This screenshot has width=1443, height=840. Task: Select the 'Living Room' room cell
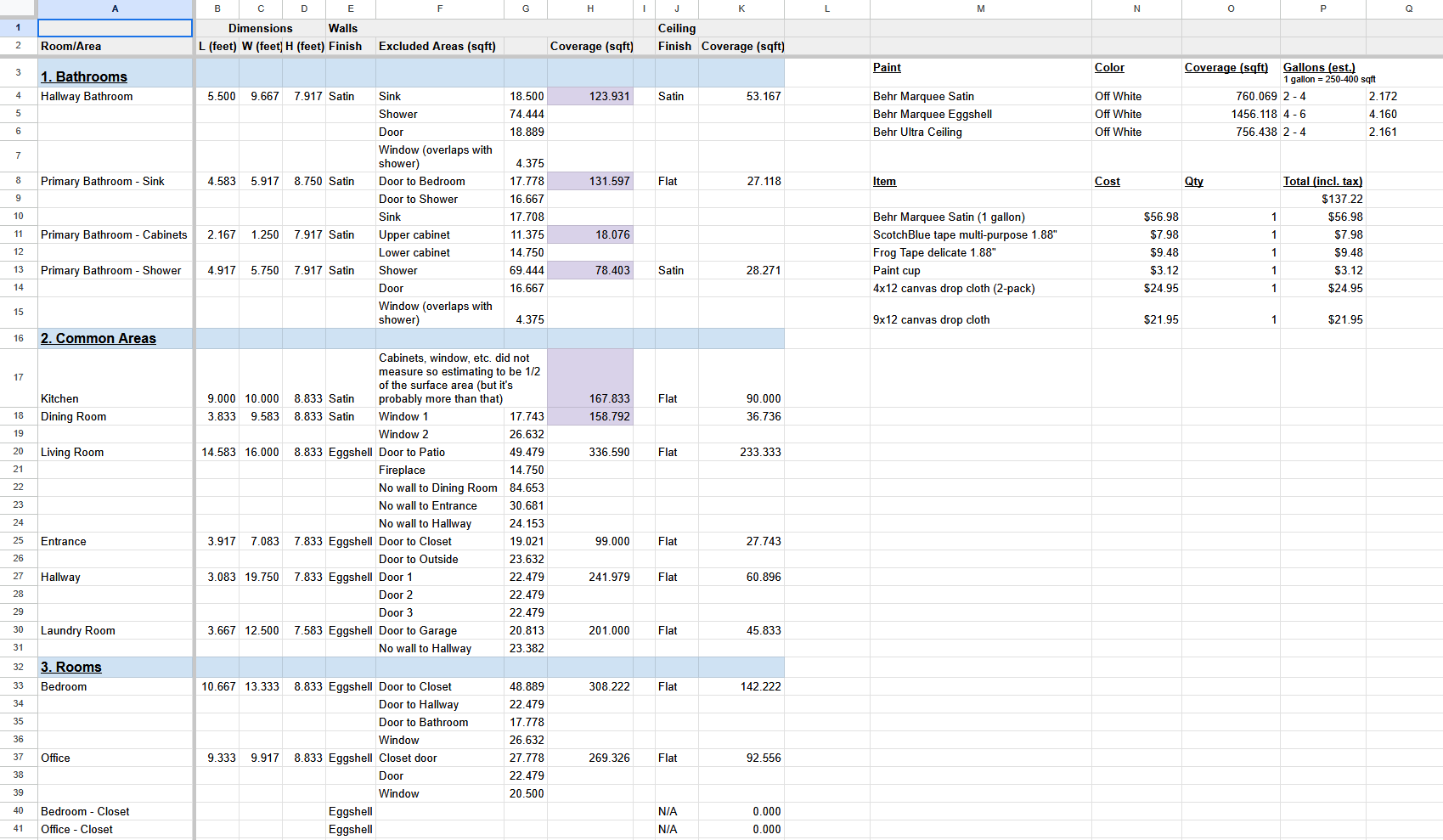pyautogui.click(x=72, y=452)
